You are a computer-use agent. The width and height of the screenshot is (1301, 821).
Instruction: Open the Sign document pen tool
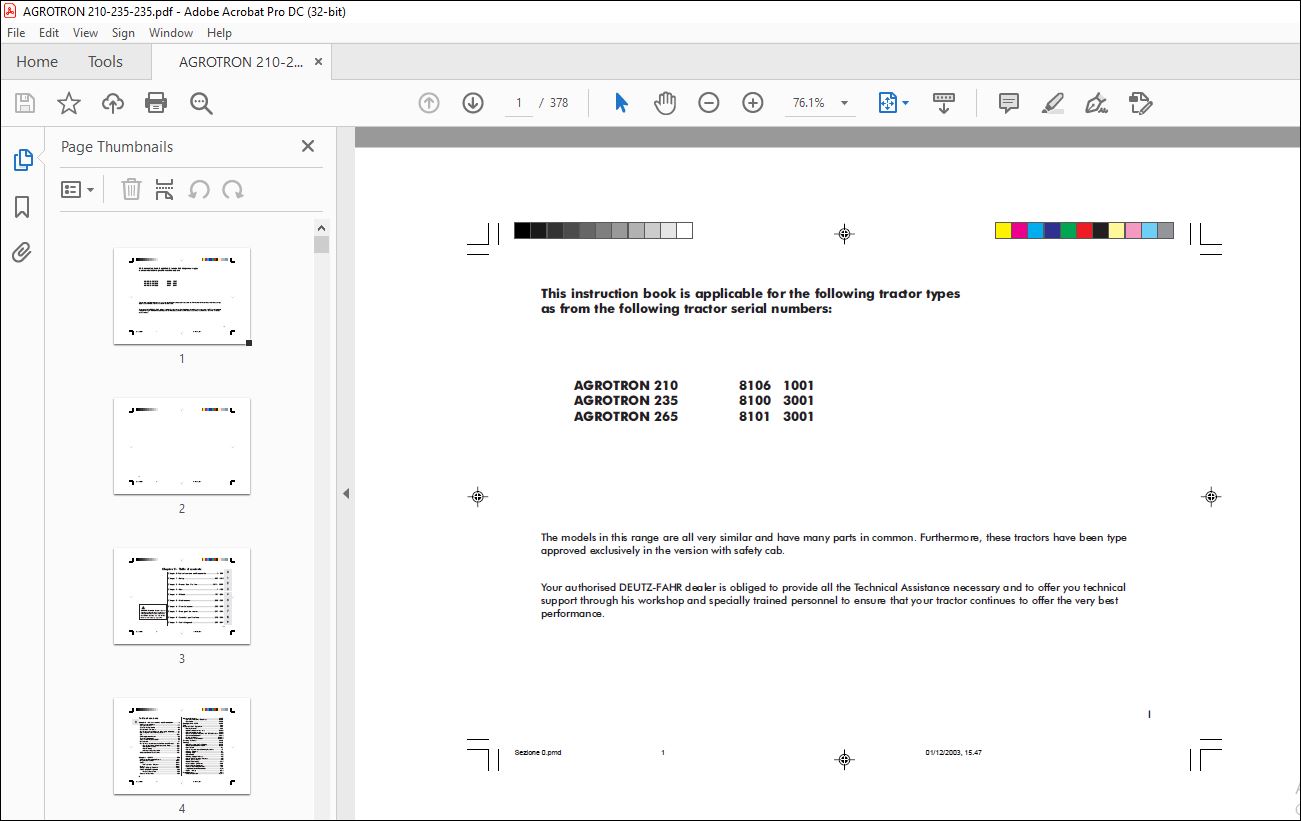click(x=1097, y=103)
